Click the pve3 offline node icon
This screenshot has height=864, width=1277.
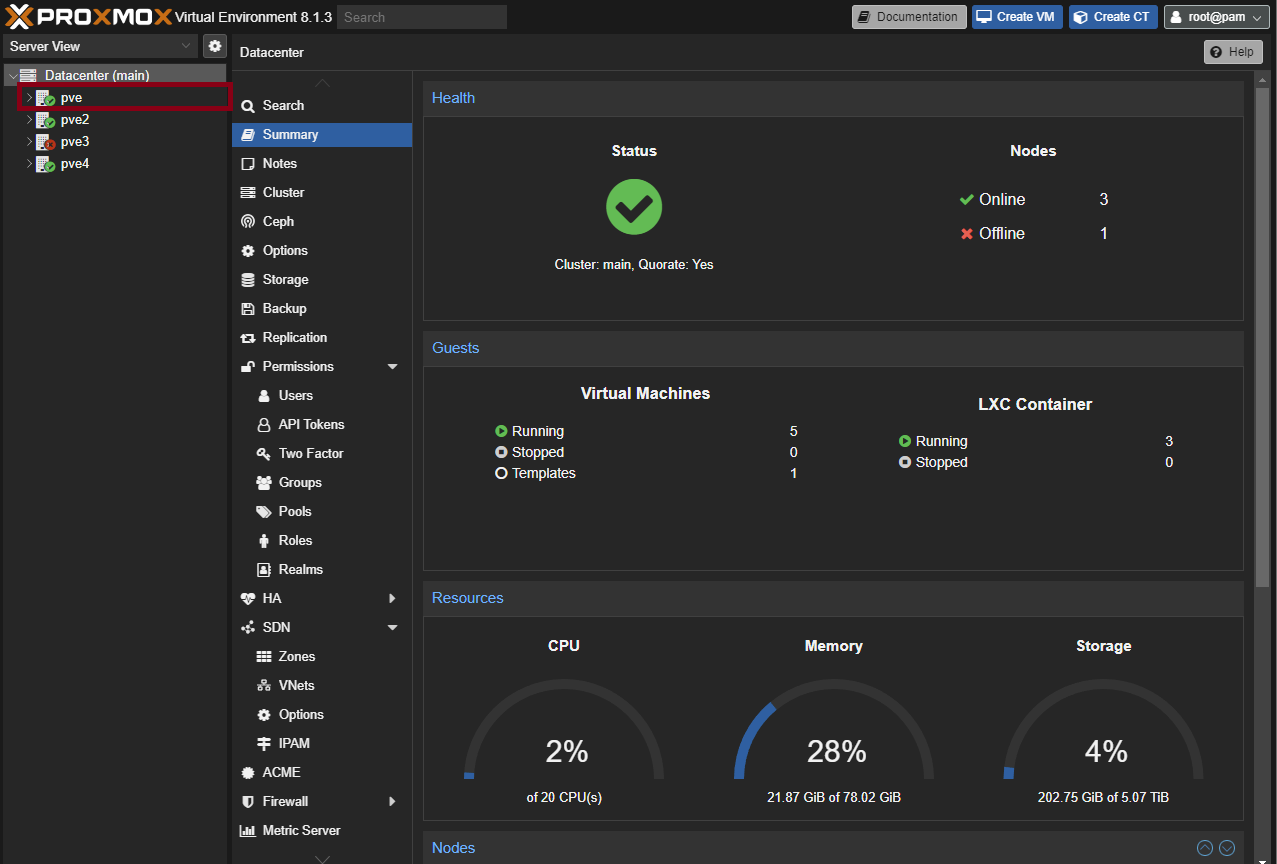coord(45,142)
